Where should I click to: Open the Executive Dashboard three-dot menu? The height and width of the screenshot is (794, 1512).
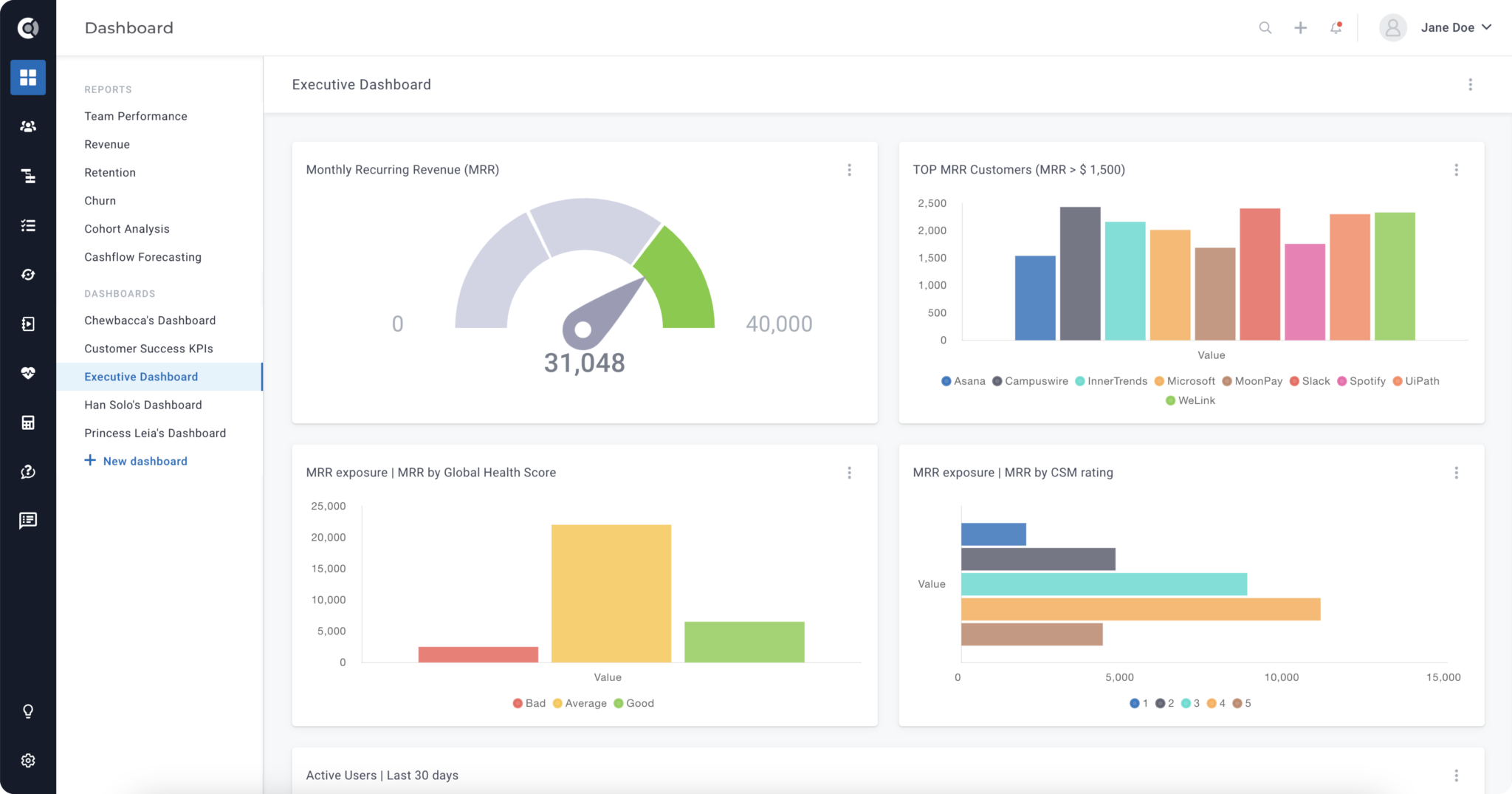click(1470, 84)
